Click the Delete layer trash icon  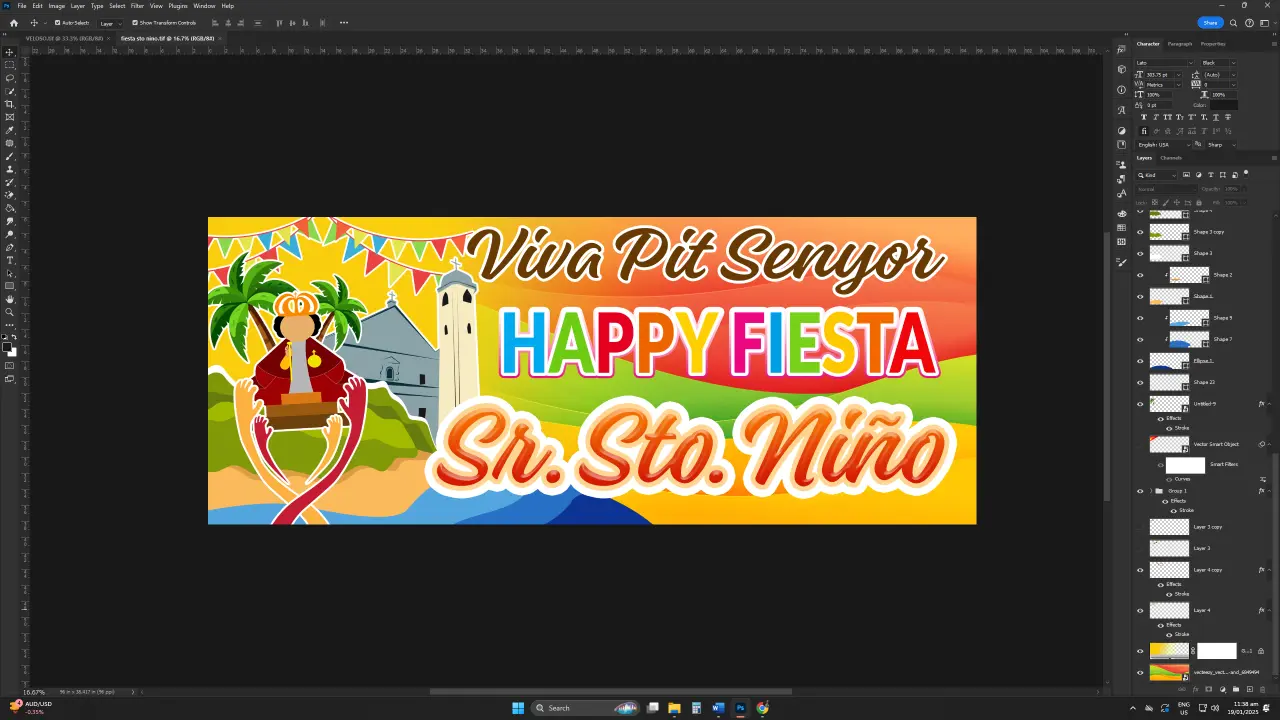1263,689
